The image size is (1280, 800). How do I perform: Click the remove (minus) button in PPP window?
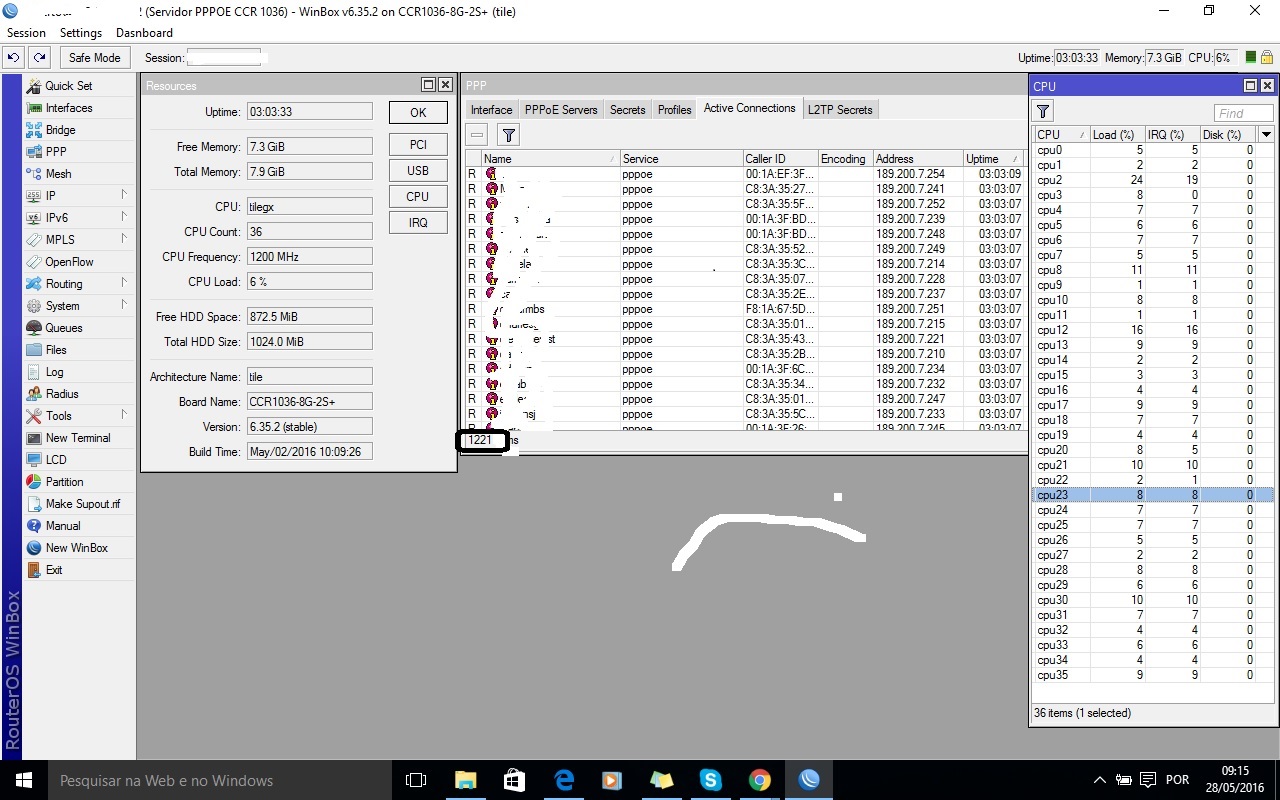click(477, 135)
